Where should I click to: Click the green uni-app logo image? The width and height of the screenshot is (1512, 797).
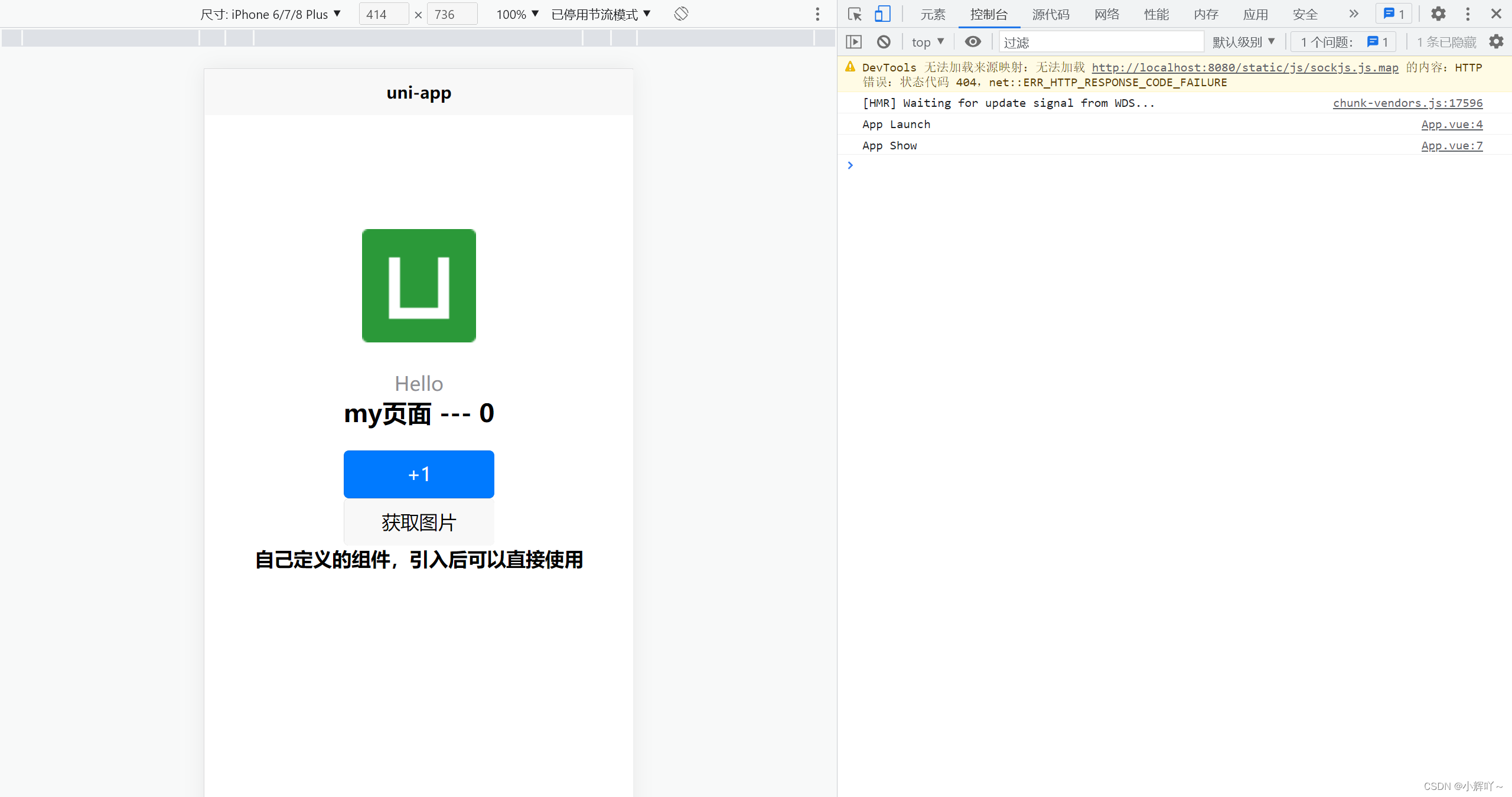tap(419, 286)
